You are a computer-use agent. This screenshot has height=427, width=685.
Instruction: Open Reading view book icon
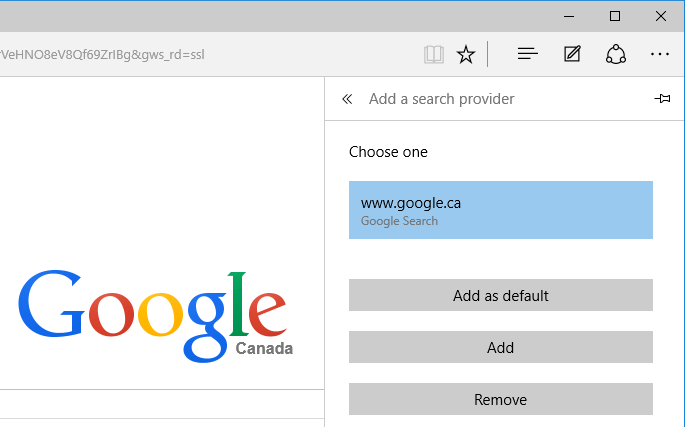point(434,55)
